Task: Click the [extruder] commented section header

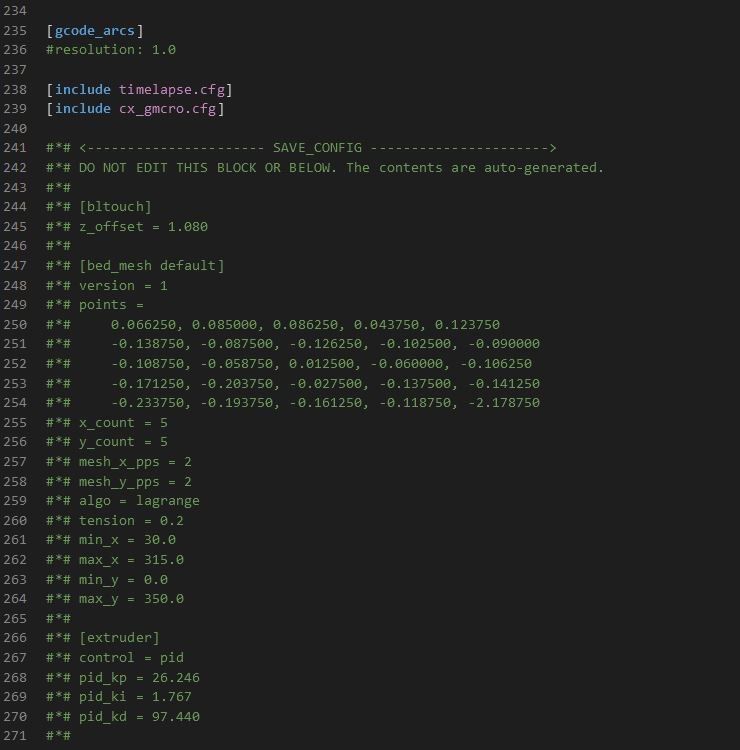Action: [119, 638]
